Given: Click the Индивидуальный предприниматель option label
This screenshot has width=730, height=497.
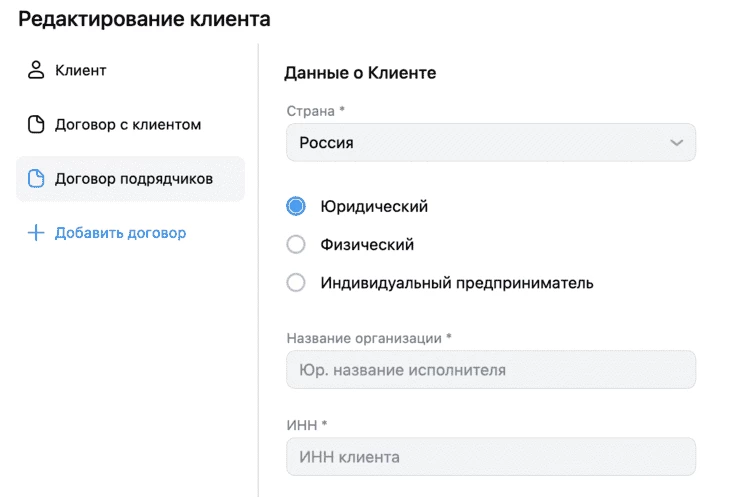Looking at the screenshot, I should 457,283.
